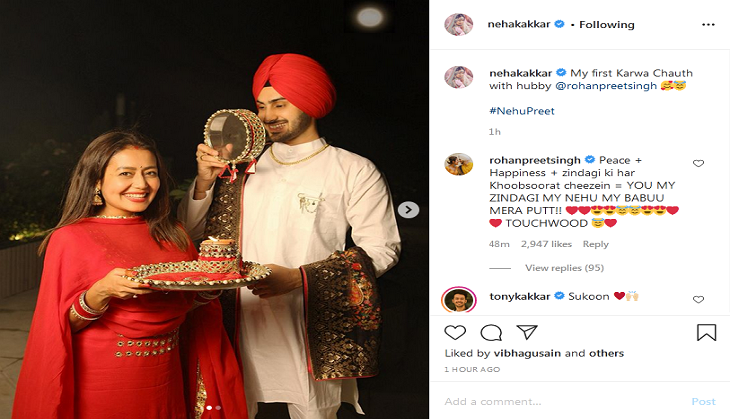Open comments via the speech bubble icon
The height and width of the screenshot is (419, 730).
pos(491,332)
